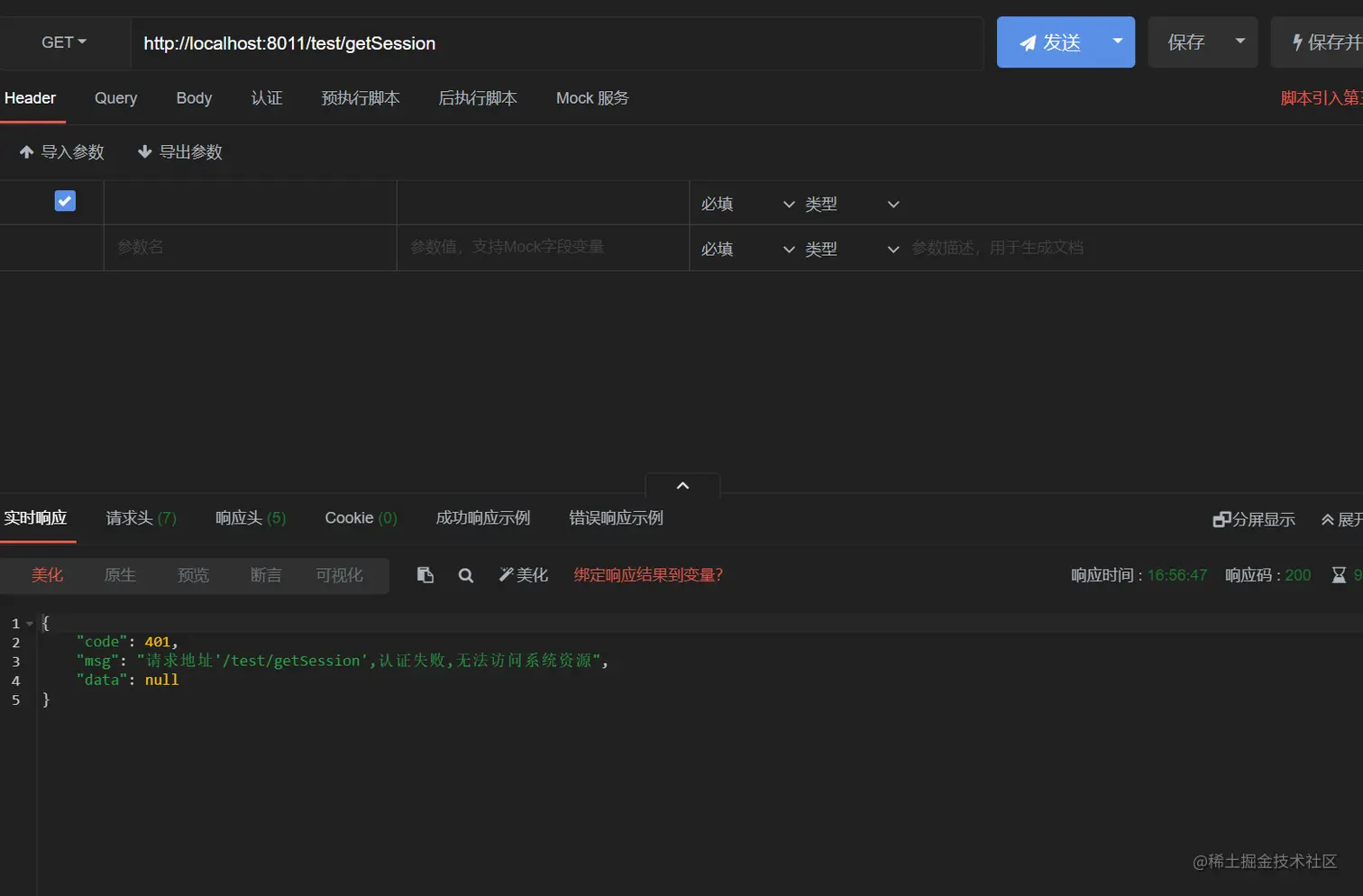Click the 参数名 placeholder input field
This screenshot has height=896, width=1363.
coord(250,247)
